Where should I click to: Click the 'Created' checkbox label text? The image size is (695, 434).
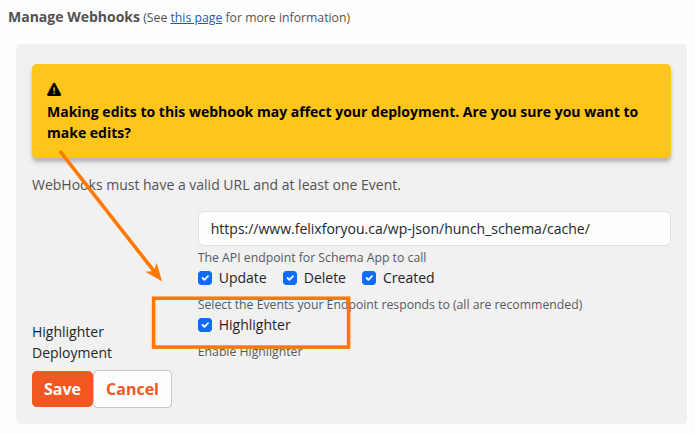click(409, 278)
